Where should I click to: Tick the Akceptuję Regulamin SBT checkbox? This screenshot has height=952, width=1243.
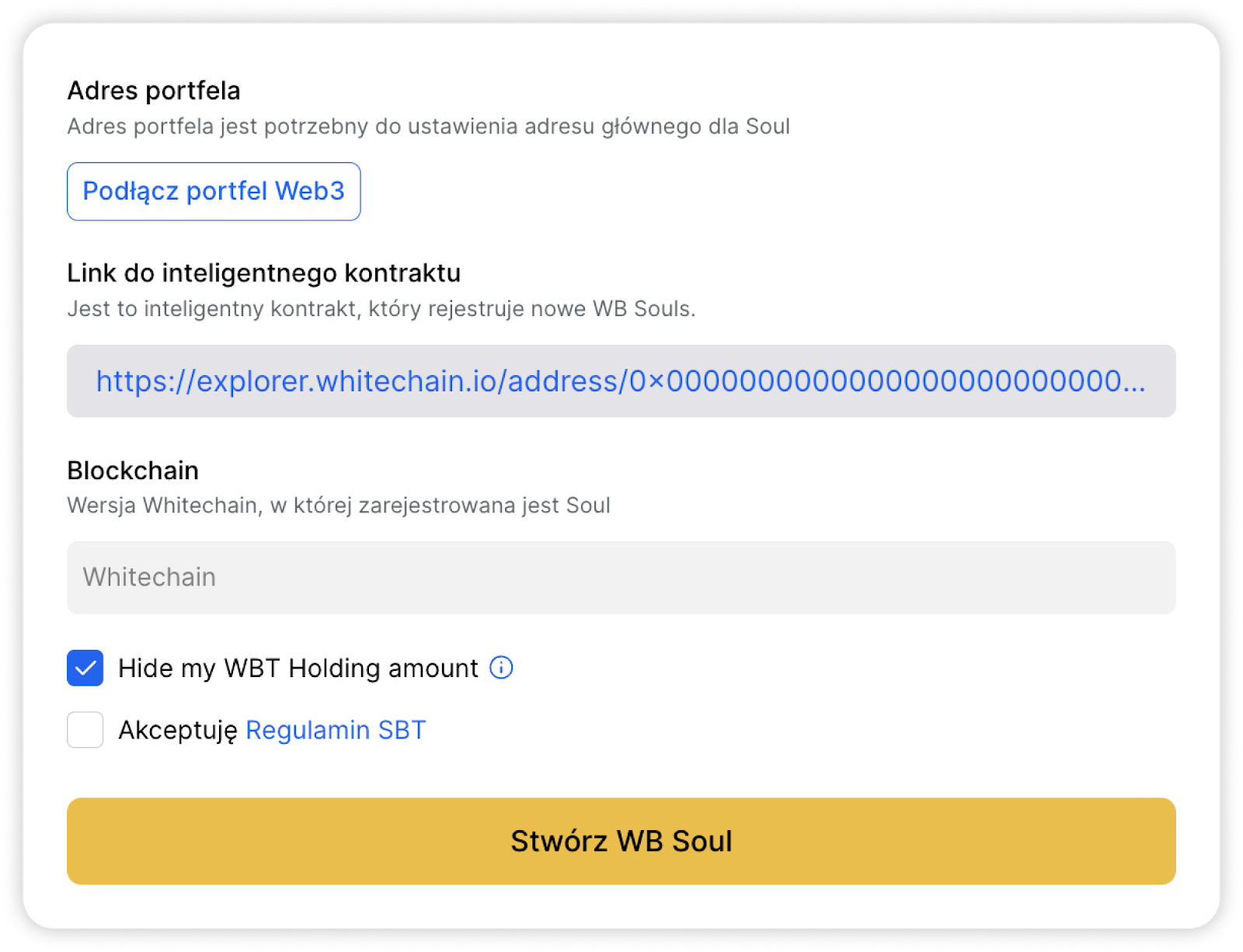(85, 730)
